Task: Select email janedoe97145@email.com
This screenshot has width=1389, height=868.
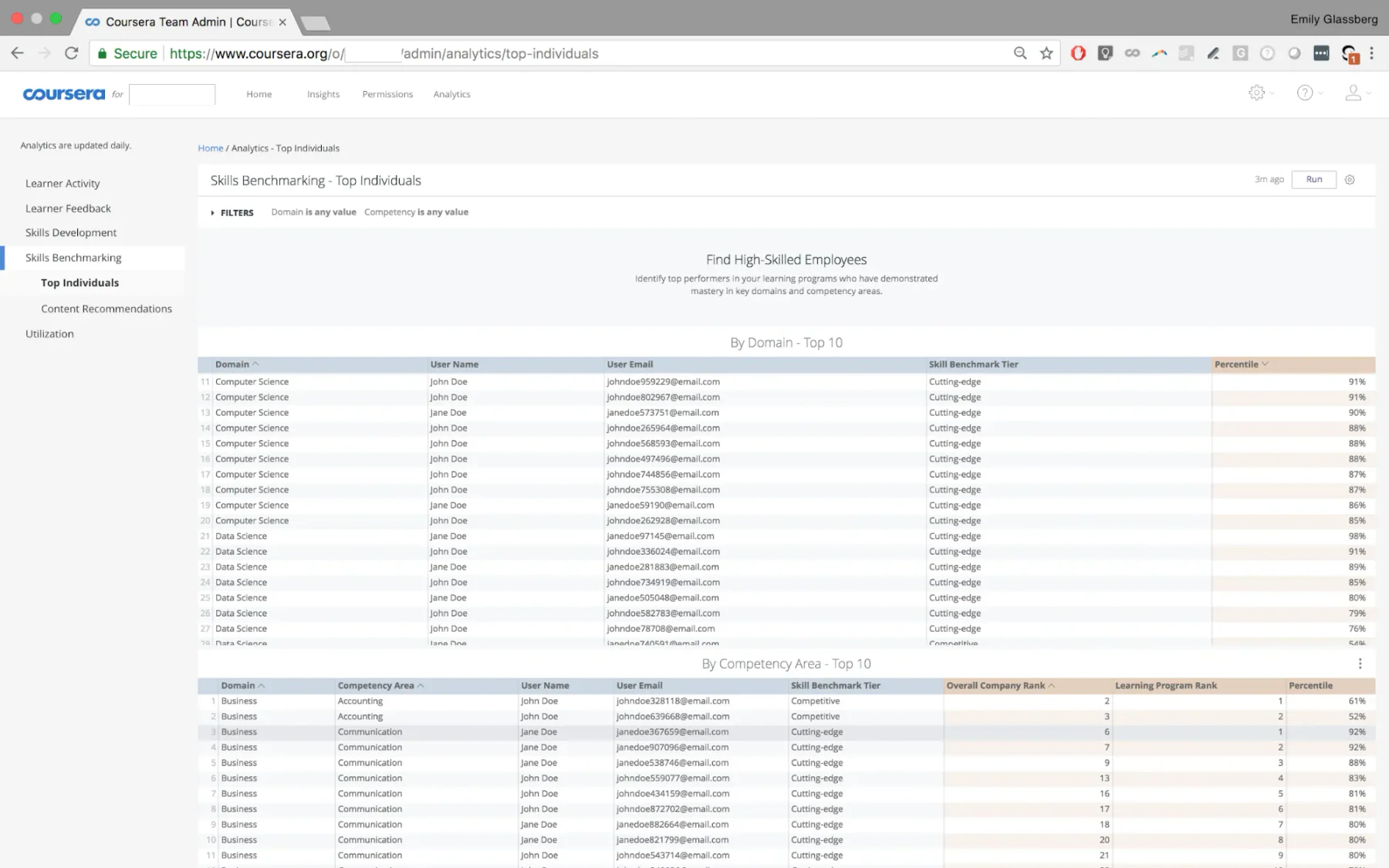Action: 661,536
